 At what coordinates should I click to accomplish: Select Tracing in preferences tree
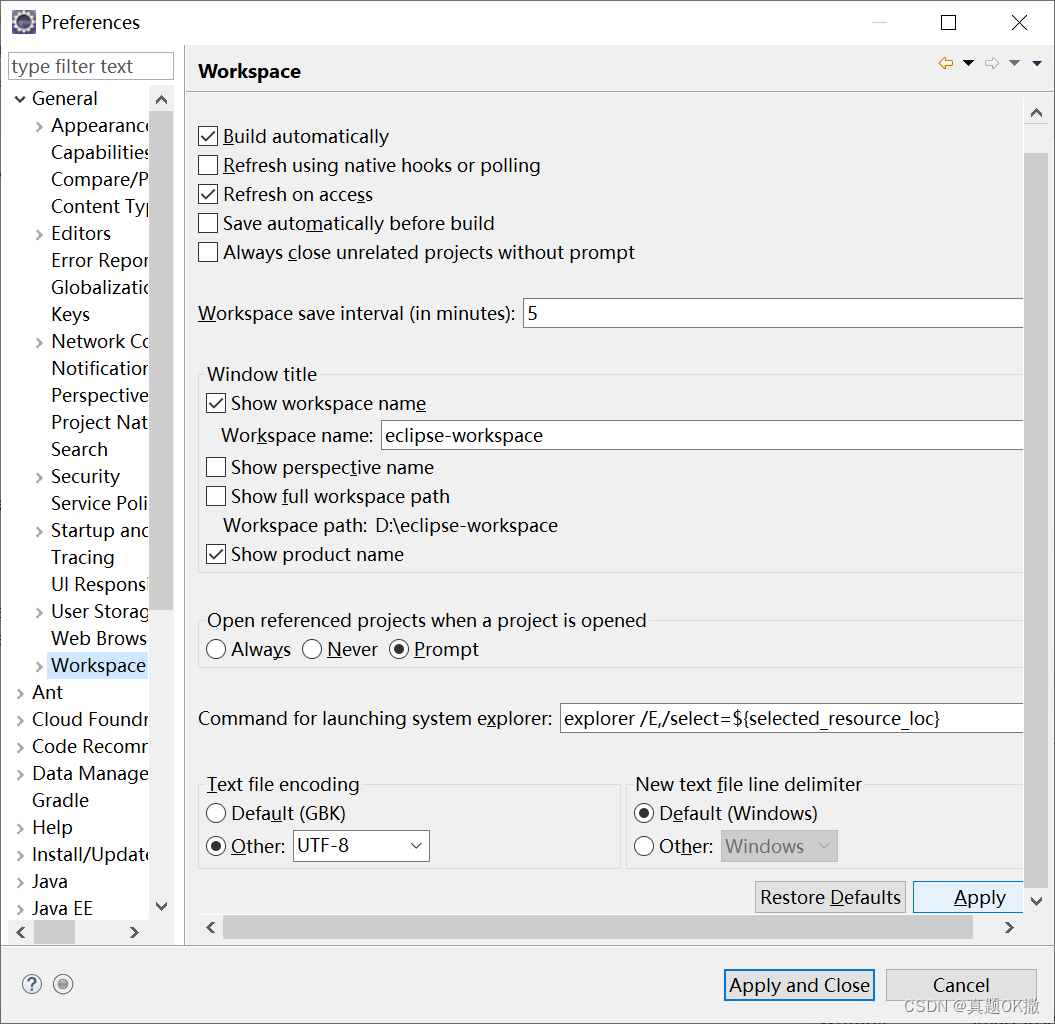coord(83,557)
